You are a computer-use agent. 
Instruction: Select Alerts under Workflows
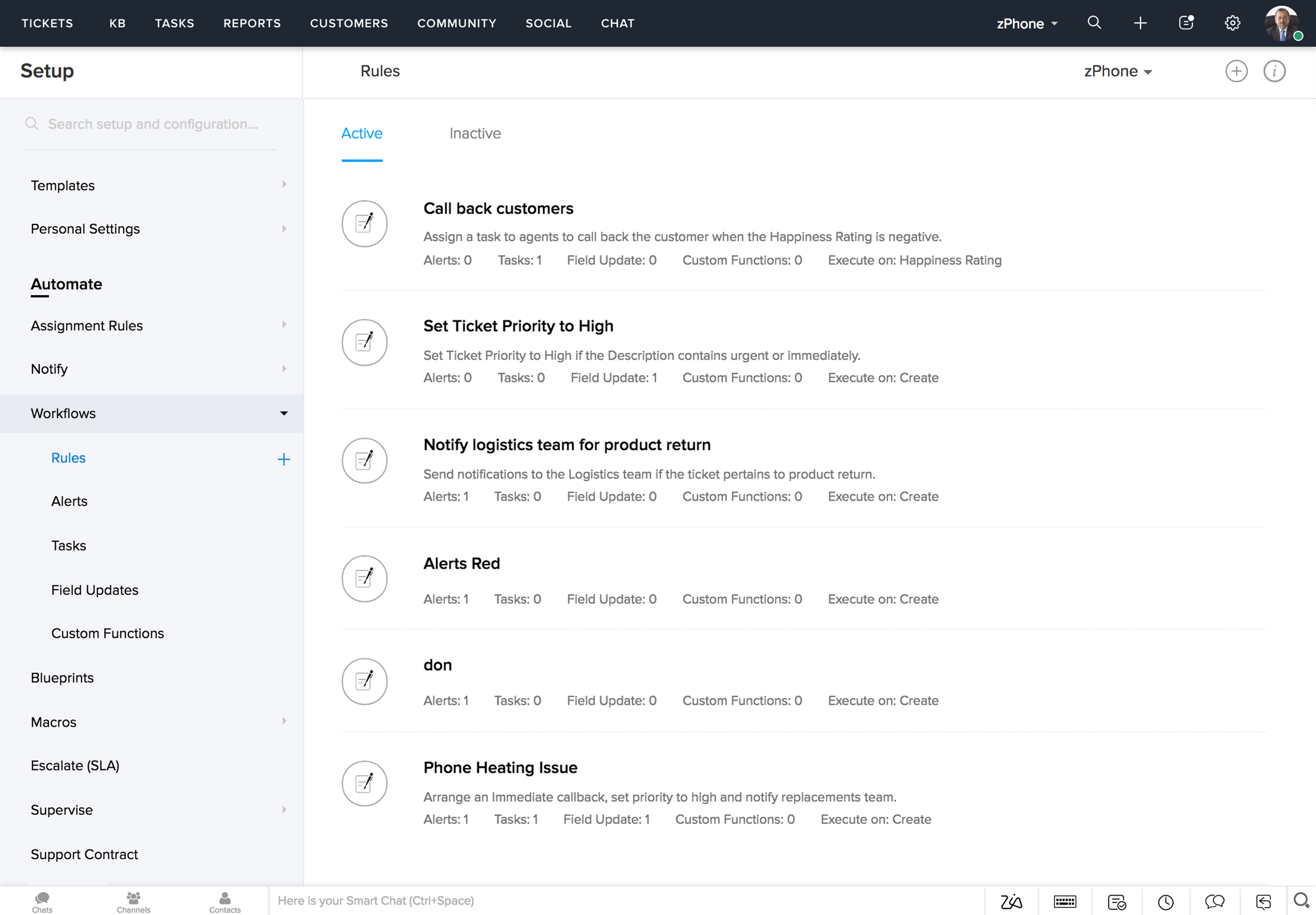click(x=69, y=502)
